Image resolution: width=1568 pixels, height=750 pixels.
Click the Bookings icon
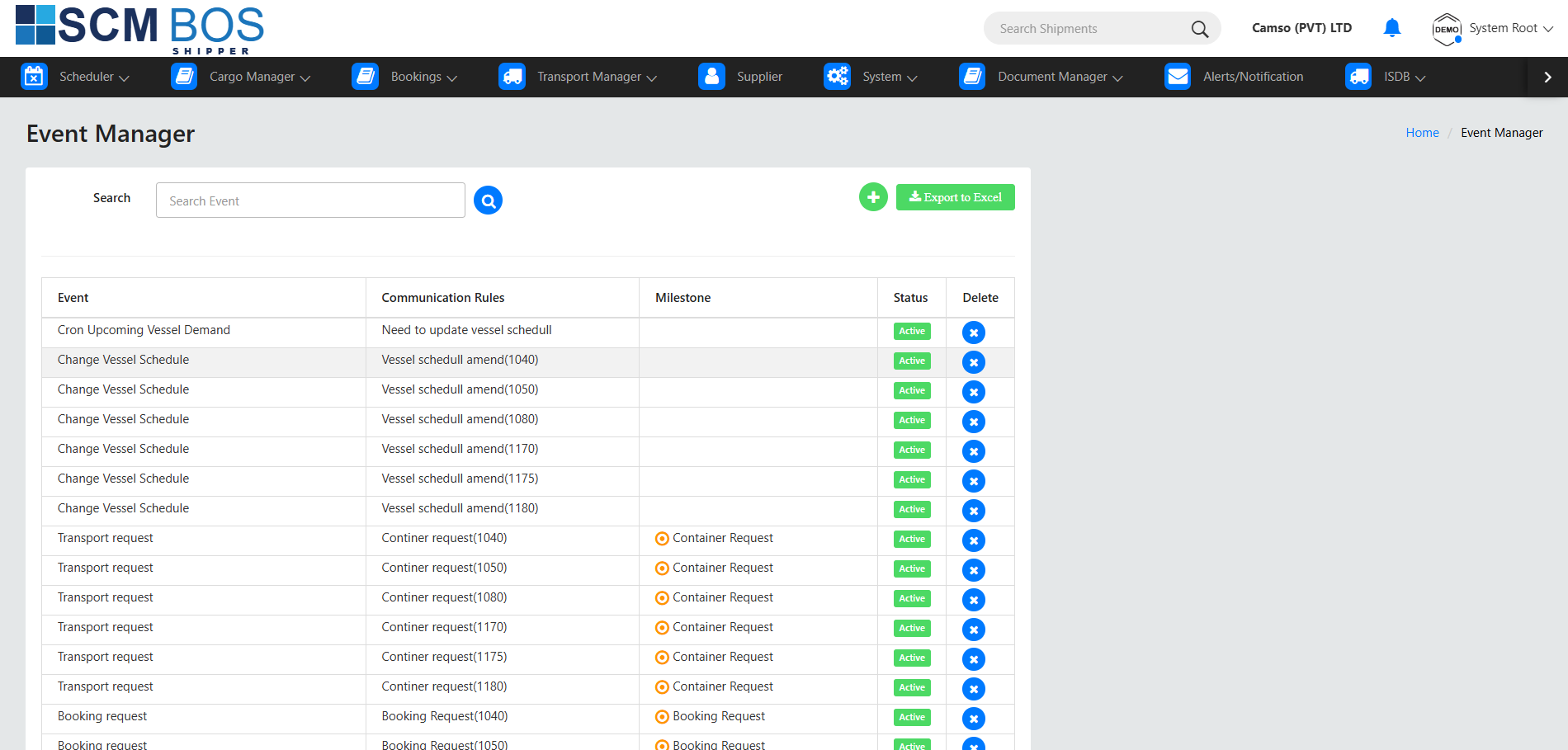[x=365, y=77]
